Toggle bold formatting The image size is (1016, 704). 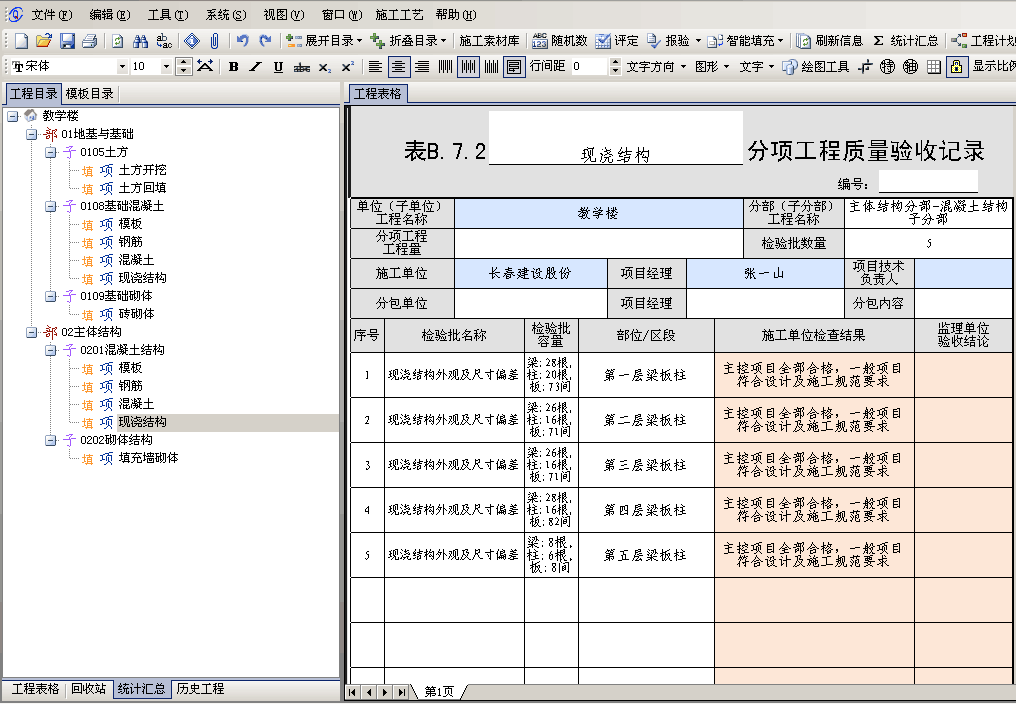click(x=234, y=67)
